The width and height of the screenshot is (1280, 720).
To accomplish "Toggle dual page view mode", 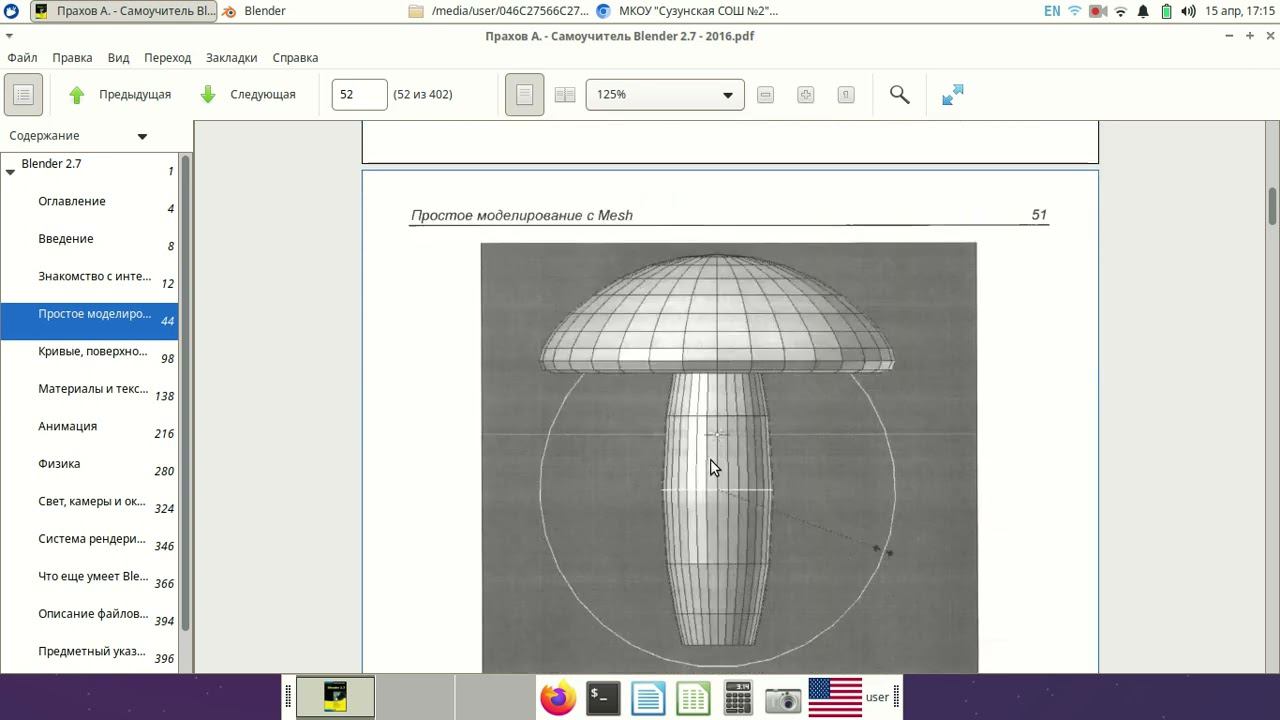I will click(x=565, y=95).
